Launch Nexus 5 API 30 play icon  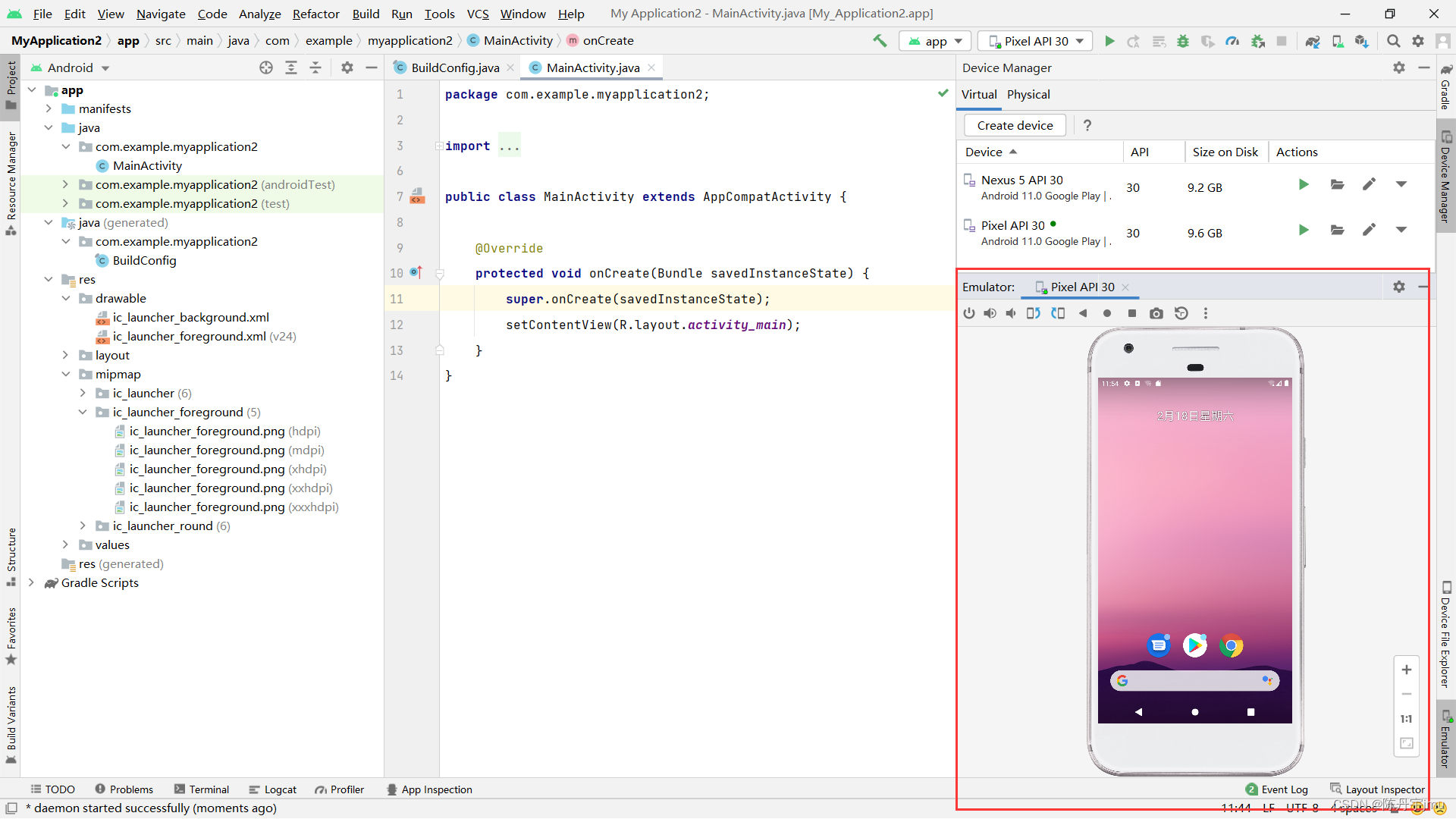(x=1303, y=184)
